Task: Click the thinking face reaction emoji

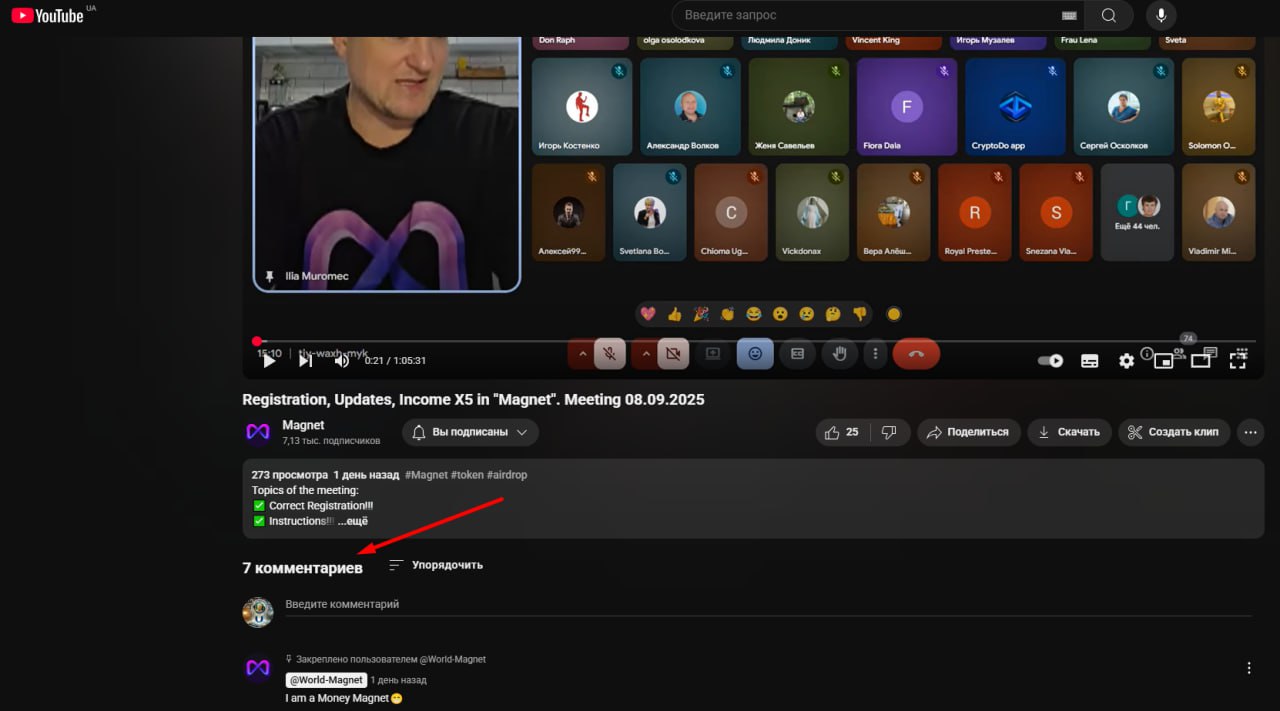Action: (832, 314)
